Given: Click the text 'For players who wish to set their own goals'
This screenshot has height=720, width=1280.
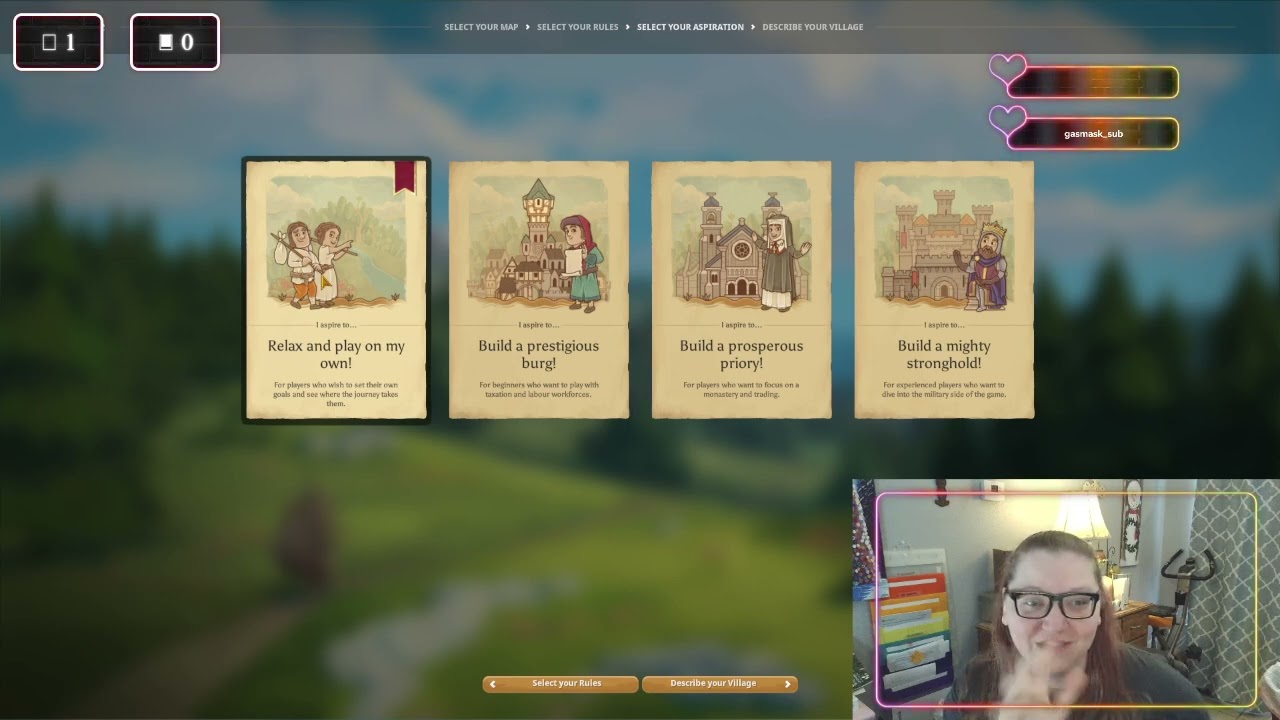Looking at the screenshot, I should pos(336,394).
